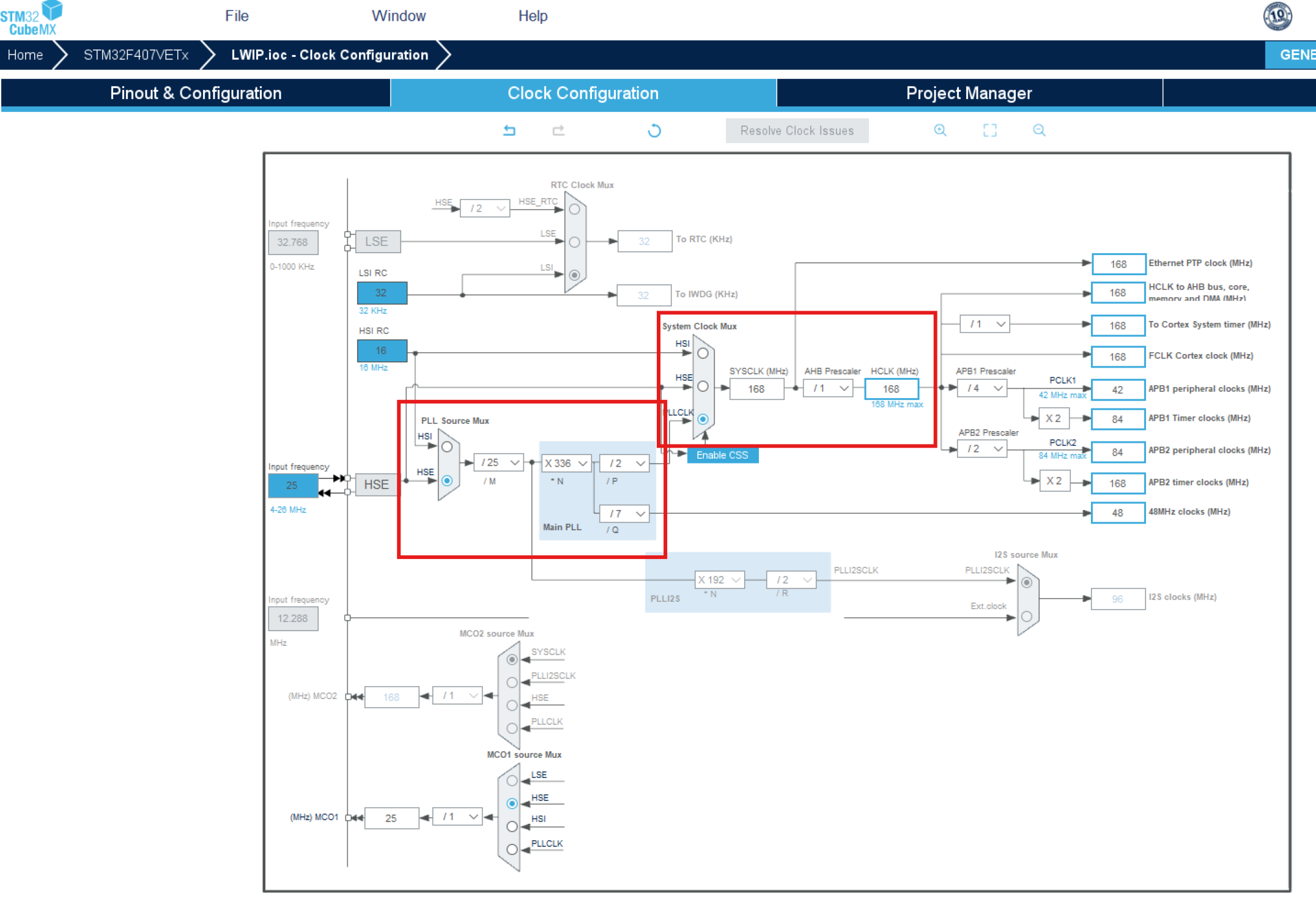Click the fit-to-screen icon

click(989, 130)
